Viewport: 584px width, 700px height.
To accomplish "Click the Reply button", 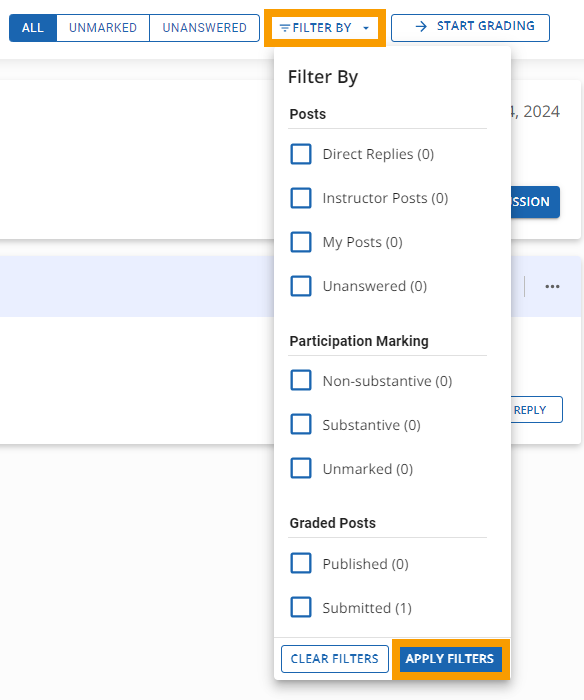I will 536,409.
